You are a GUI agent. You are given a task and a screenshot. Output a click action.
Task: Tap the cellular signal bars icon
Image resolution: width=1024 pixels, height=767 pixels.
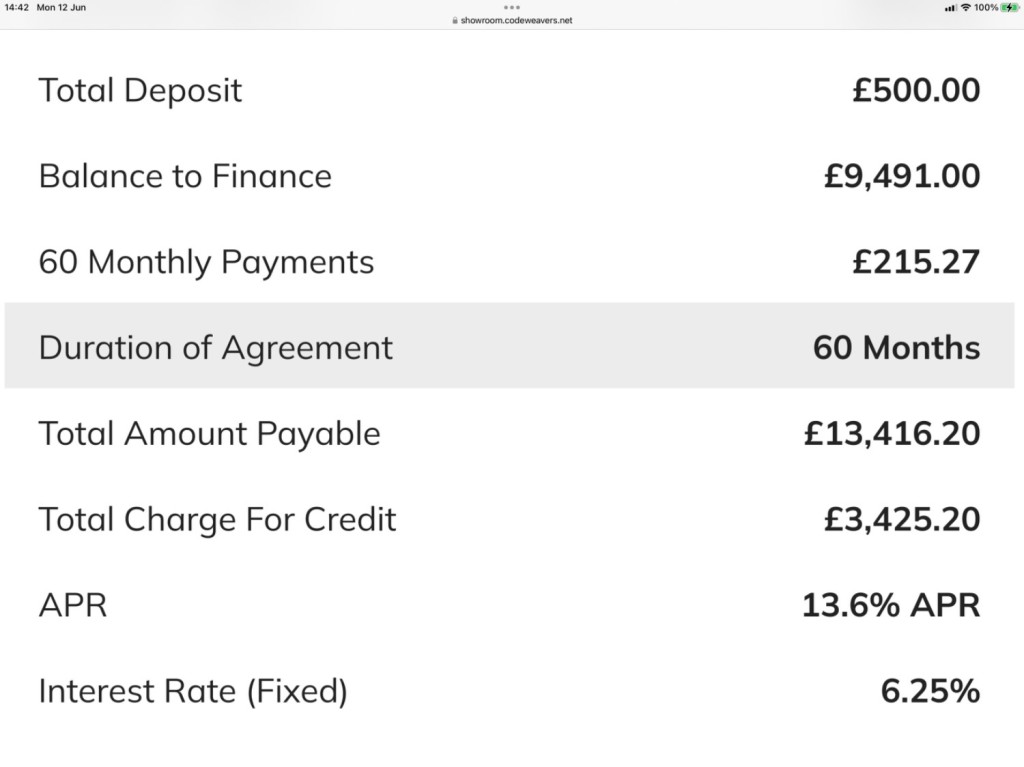tap(950, 8)
